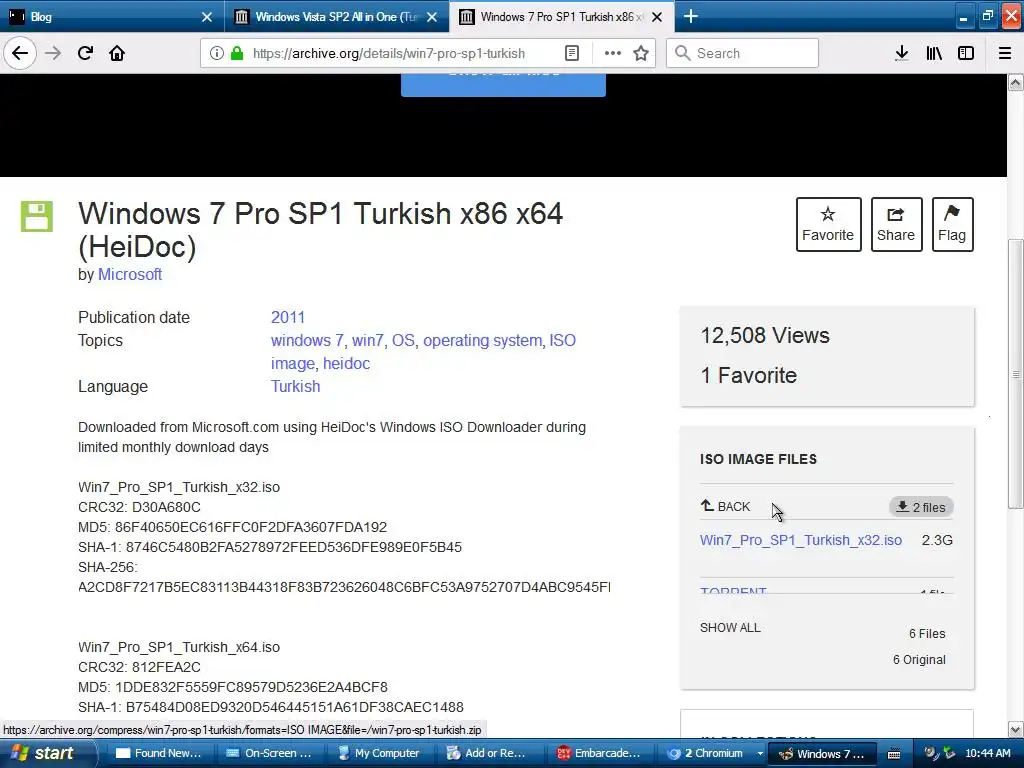The width and height of the screenshot is (1024, 768).
Task: Click the scrollbar up arrow
Action: coord(1016,82)
